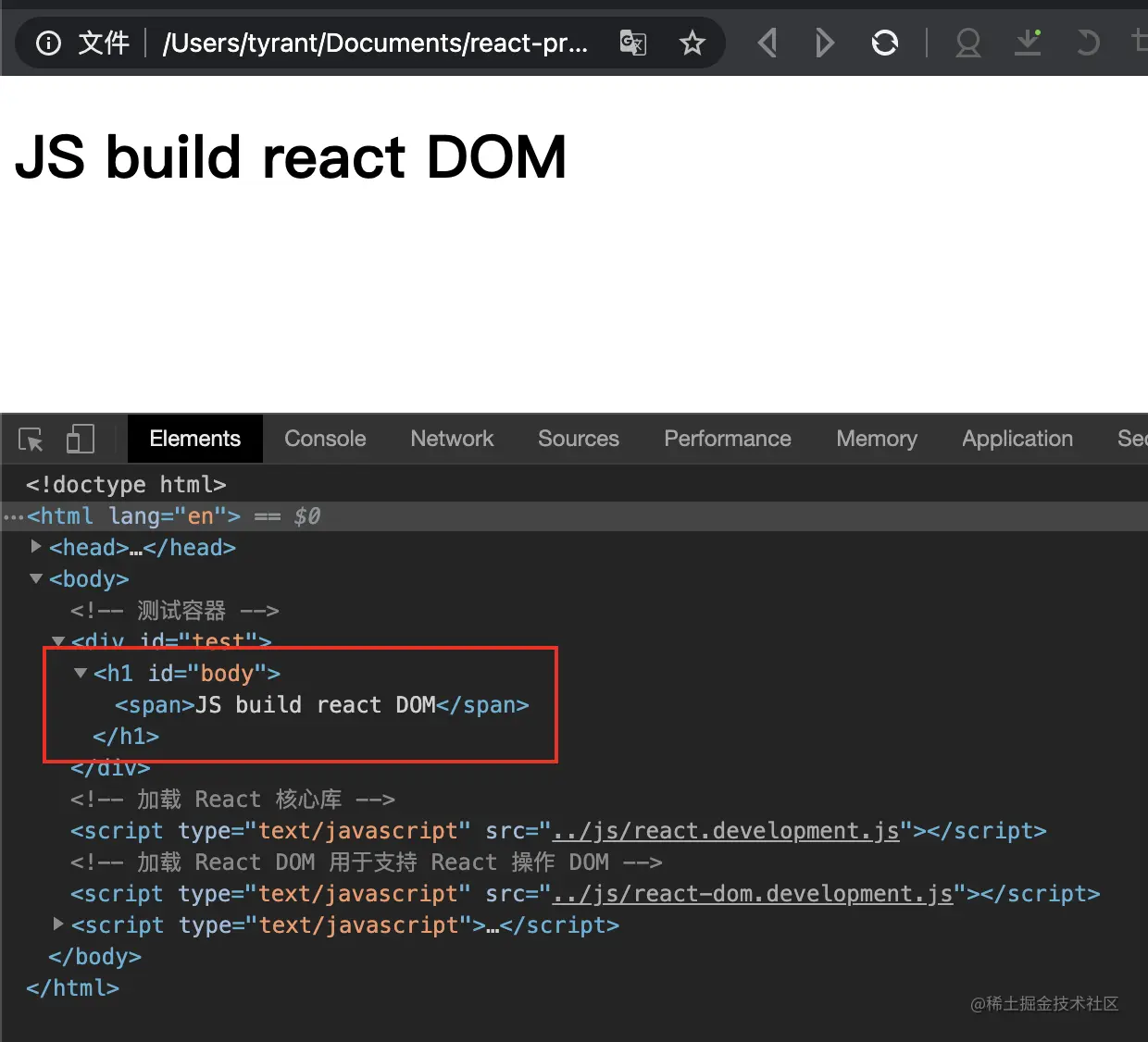
Task: Open the user account icon in toolbar
Action: pyautogui.click(x=968, y=43)
